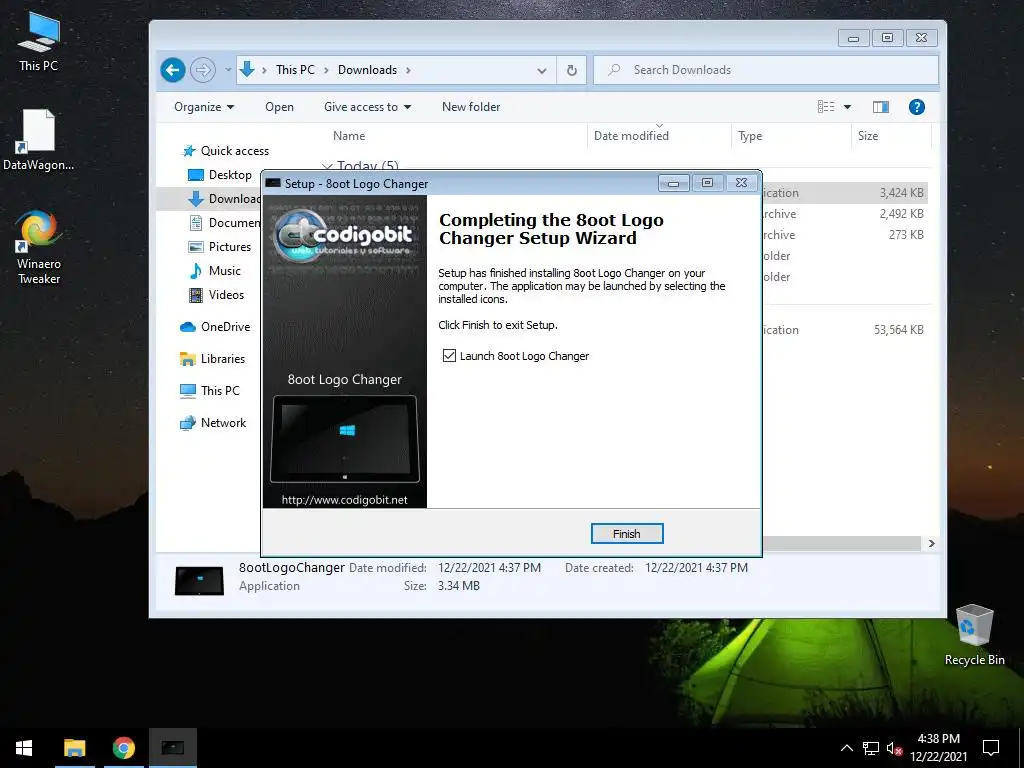The image size is (1024, 768).
Task: Sort by the Size column header
Action: click(x=868, y=136)
